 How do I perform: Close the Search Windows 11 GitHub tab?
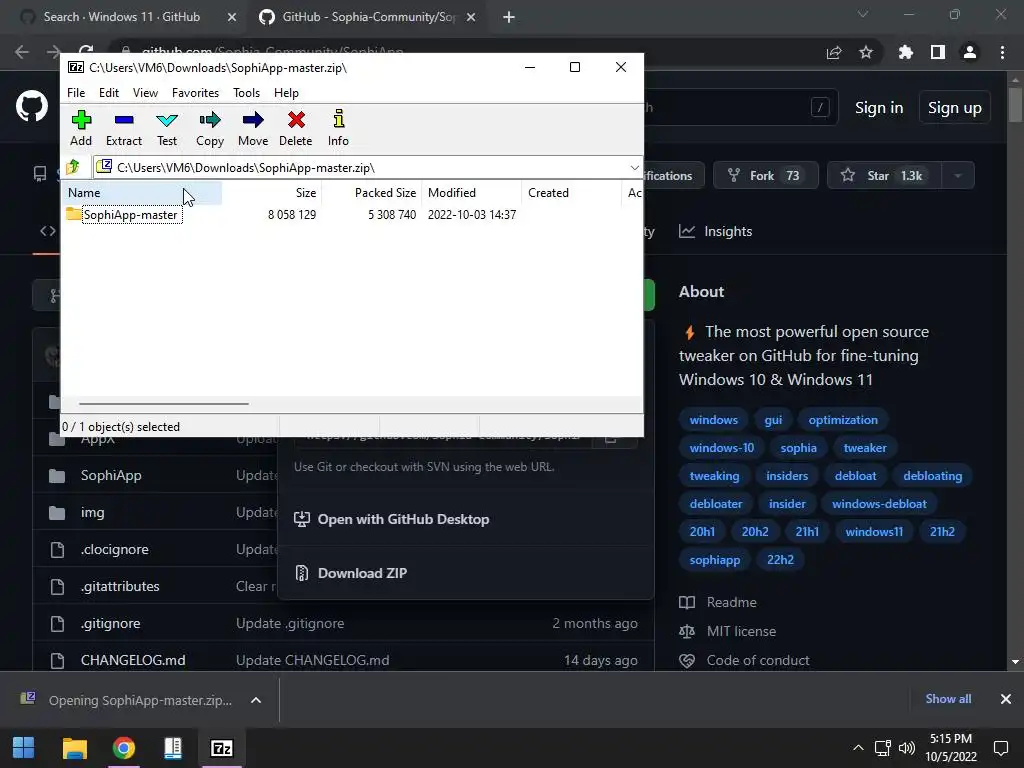(x=232, y=17)
